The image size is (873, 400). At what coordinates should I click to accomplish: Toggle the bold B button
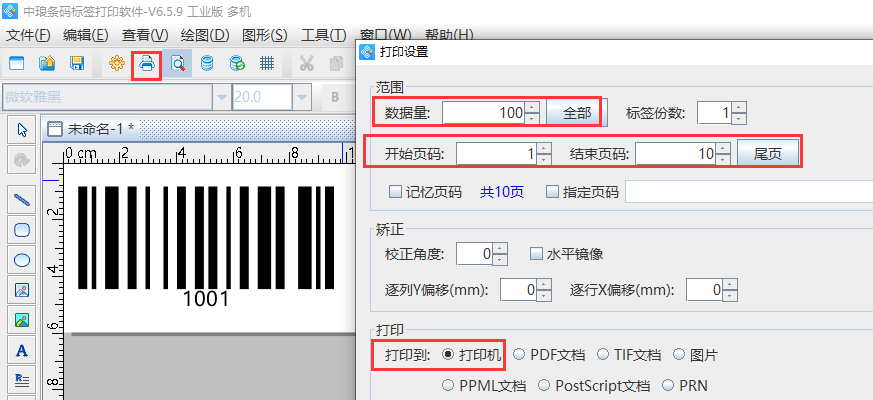coord(335,97)
